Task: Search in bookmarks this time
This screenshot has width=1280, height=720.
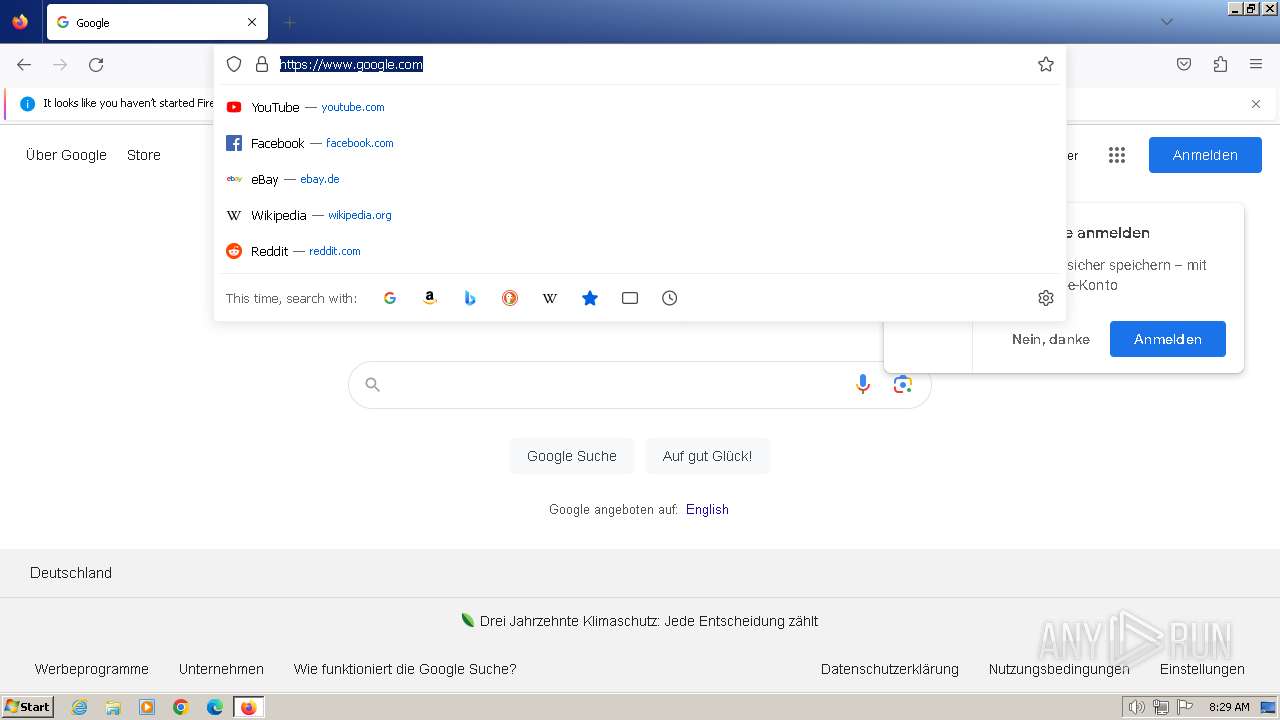Action: click(590, 298)
